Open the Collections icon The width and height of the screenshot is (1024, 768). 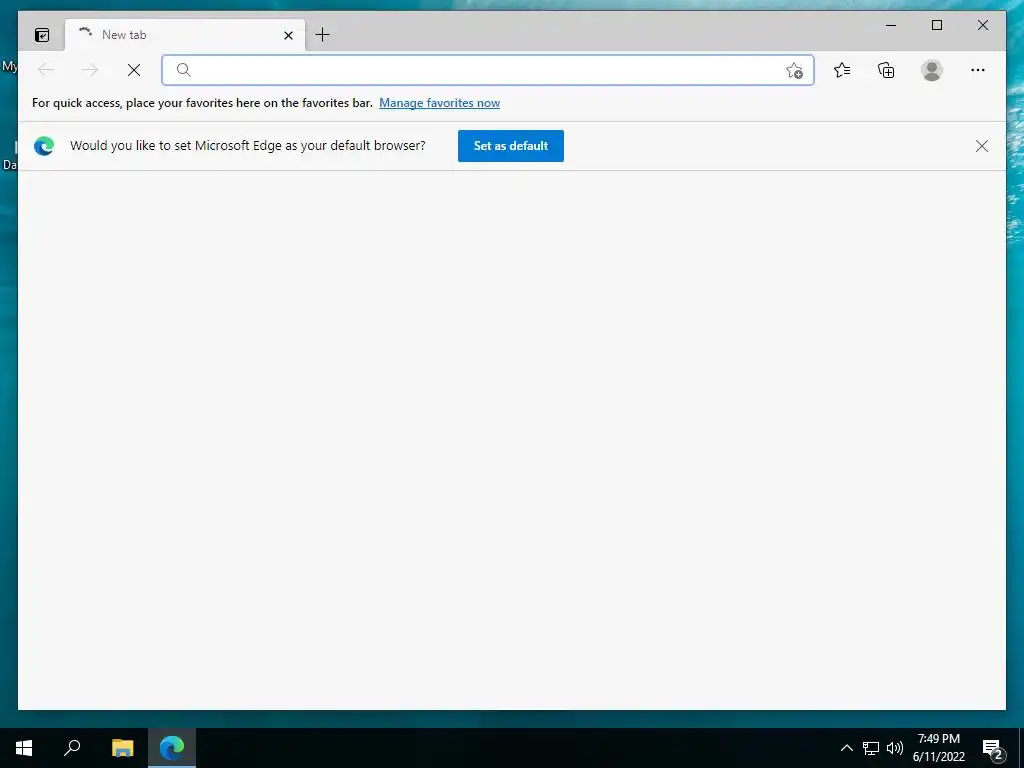click(886, 70)
